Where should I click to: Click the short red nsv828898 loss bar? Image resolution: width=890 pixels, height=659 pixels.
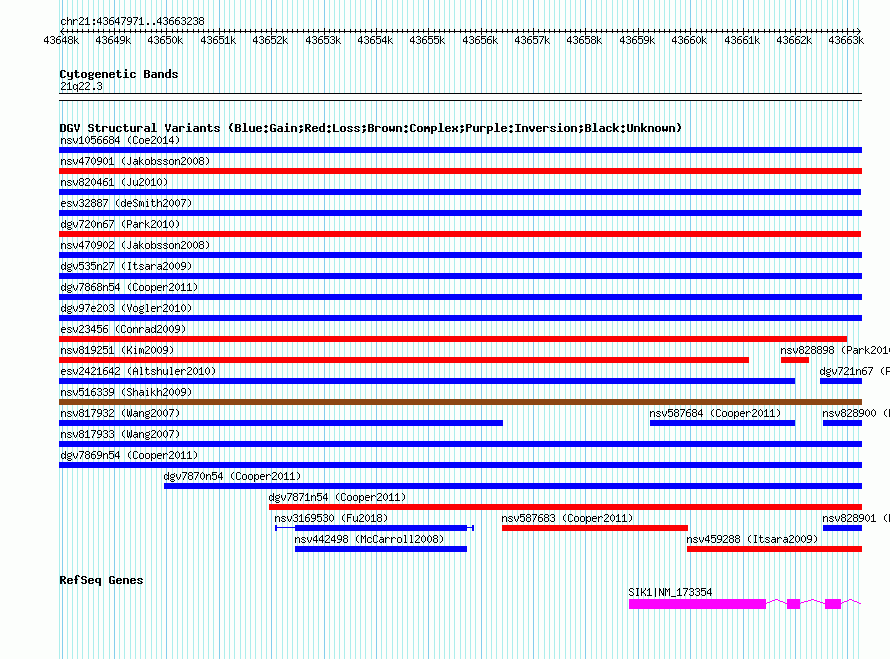[x=795, y=360]
